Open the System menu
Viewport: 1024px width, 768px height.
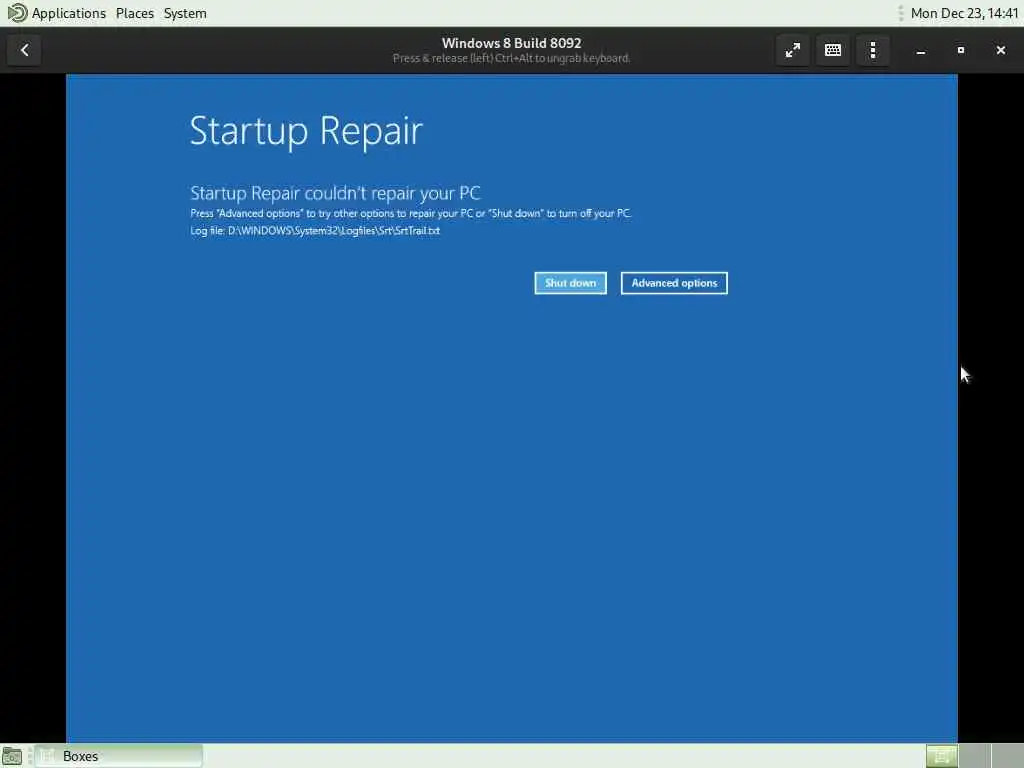[185, 13]
